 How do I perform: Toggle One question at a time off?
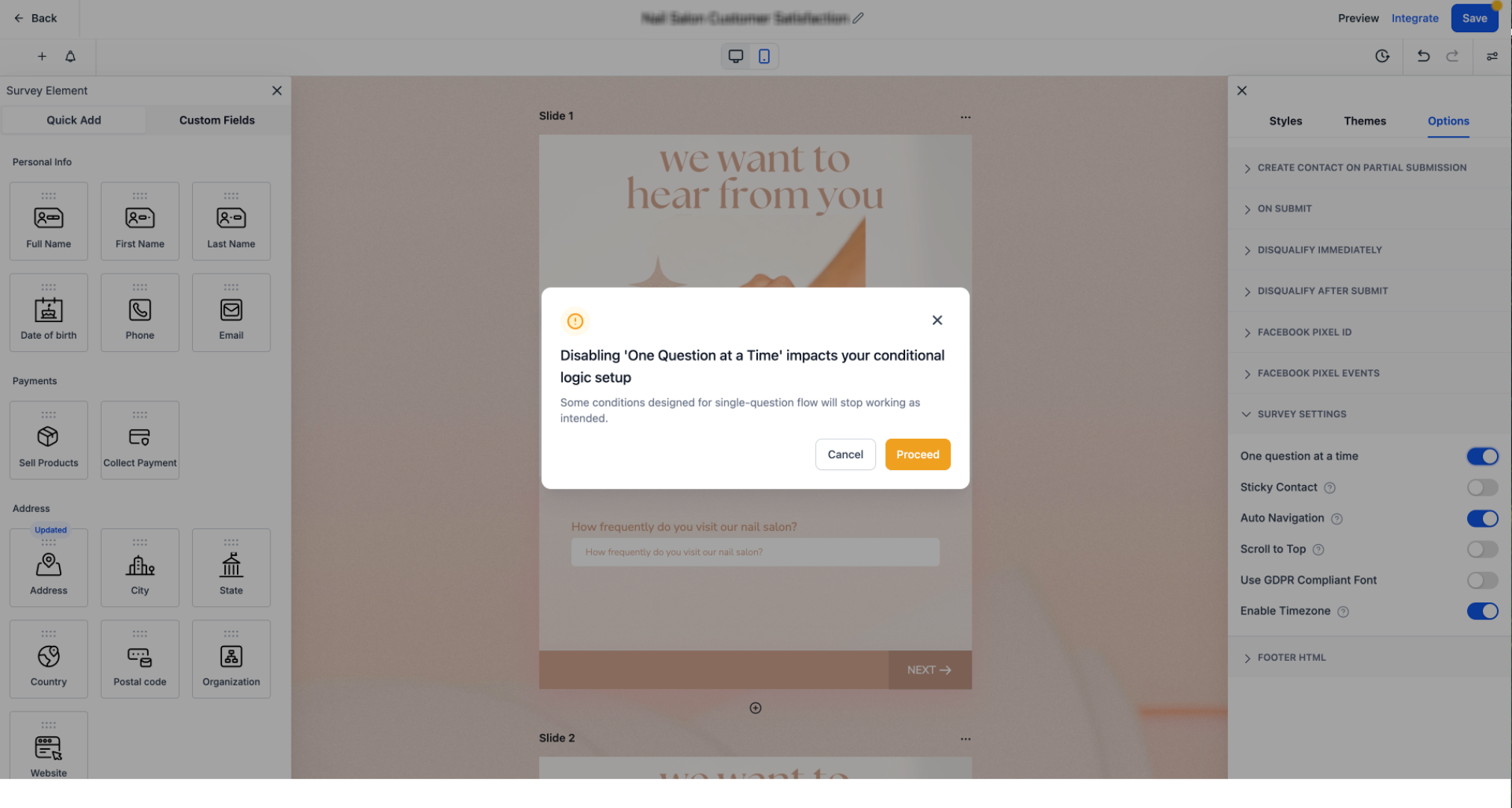point(1482,456)
